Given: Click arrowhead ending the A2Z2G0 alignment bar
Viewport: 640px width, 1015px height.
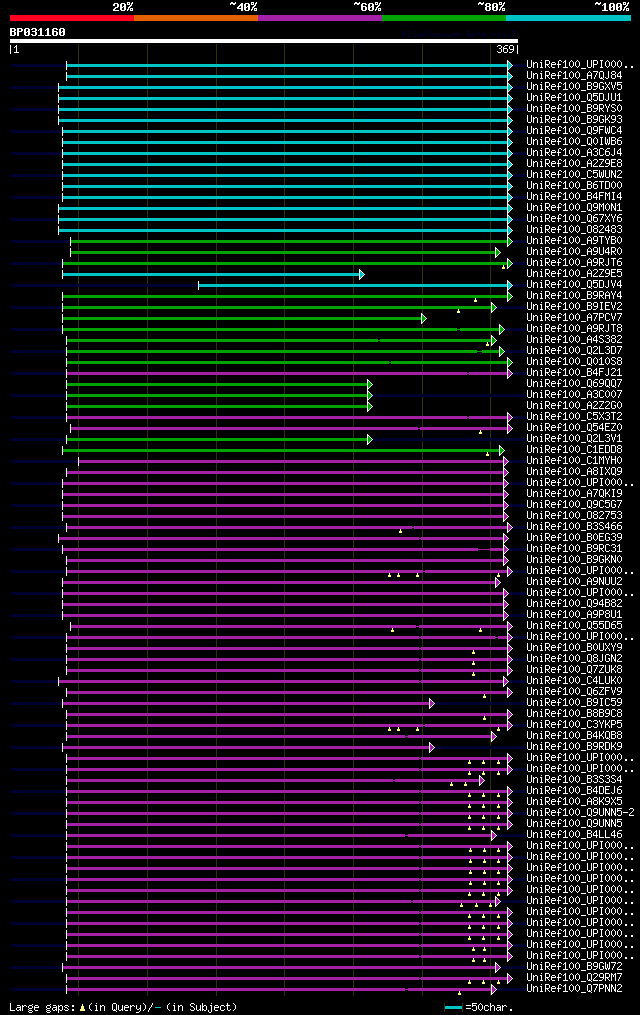Looking at the screenshot, I should click(370, 407).
